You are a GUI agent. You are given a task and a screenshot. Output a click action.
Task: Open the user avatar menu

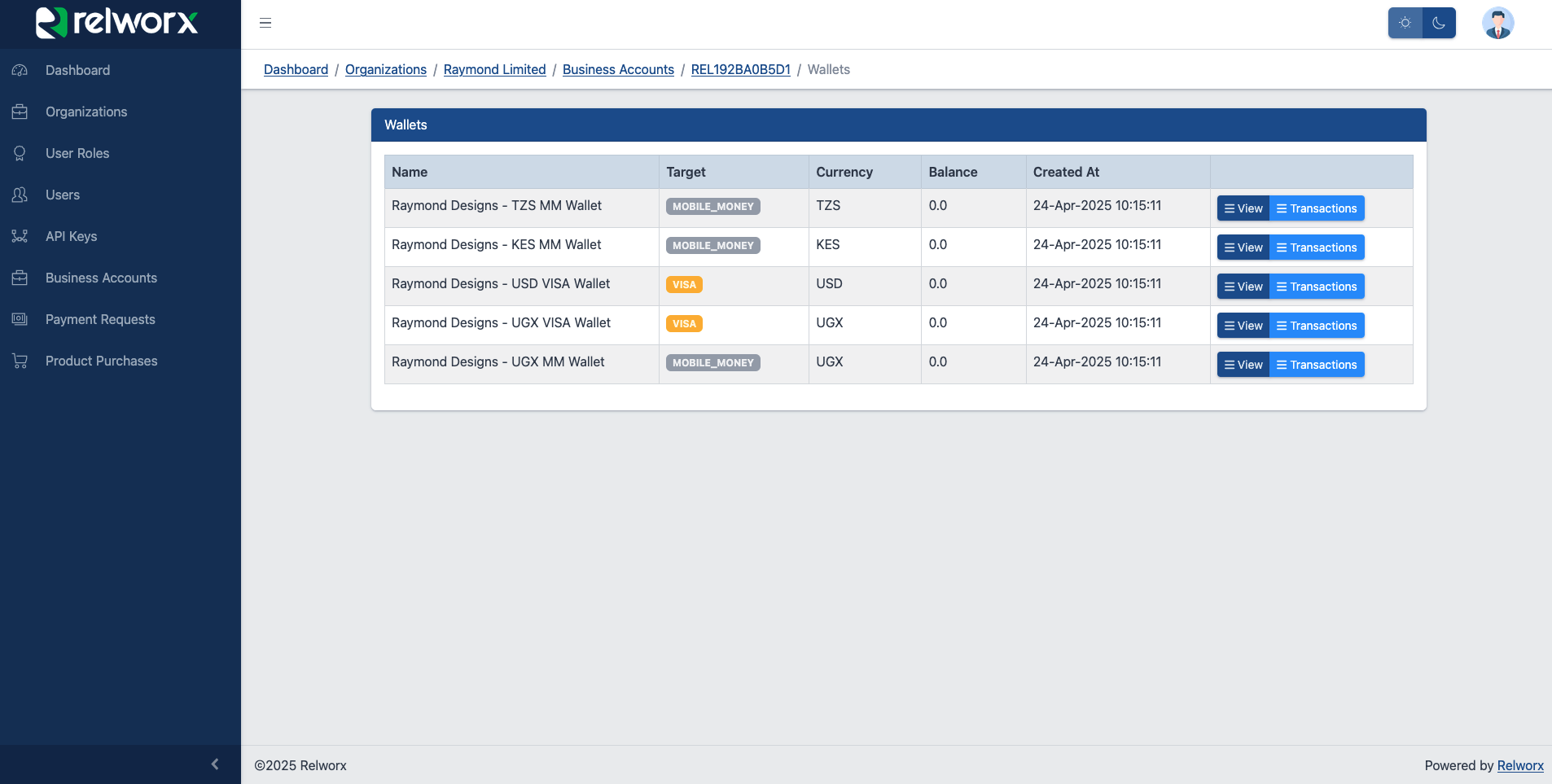pyautogui.click(x=1498, y=23)
